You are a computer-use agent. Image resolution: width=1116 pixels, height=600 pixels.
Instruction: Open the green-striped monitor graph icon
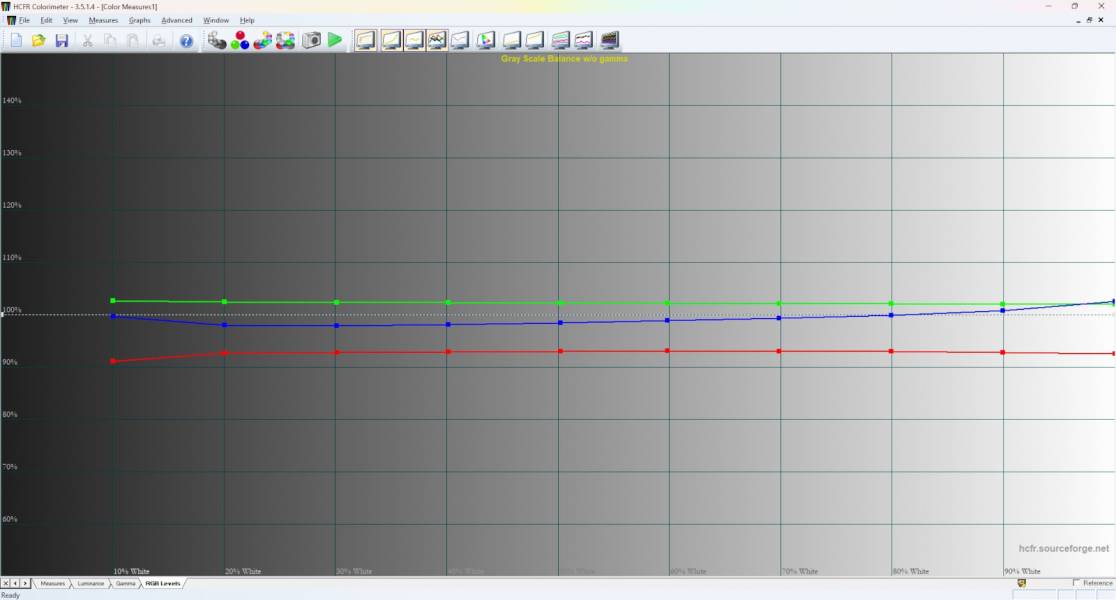coord(561,41)
